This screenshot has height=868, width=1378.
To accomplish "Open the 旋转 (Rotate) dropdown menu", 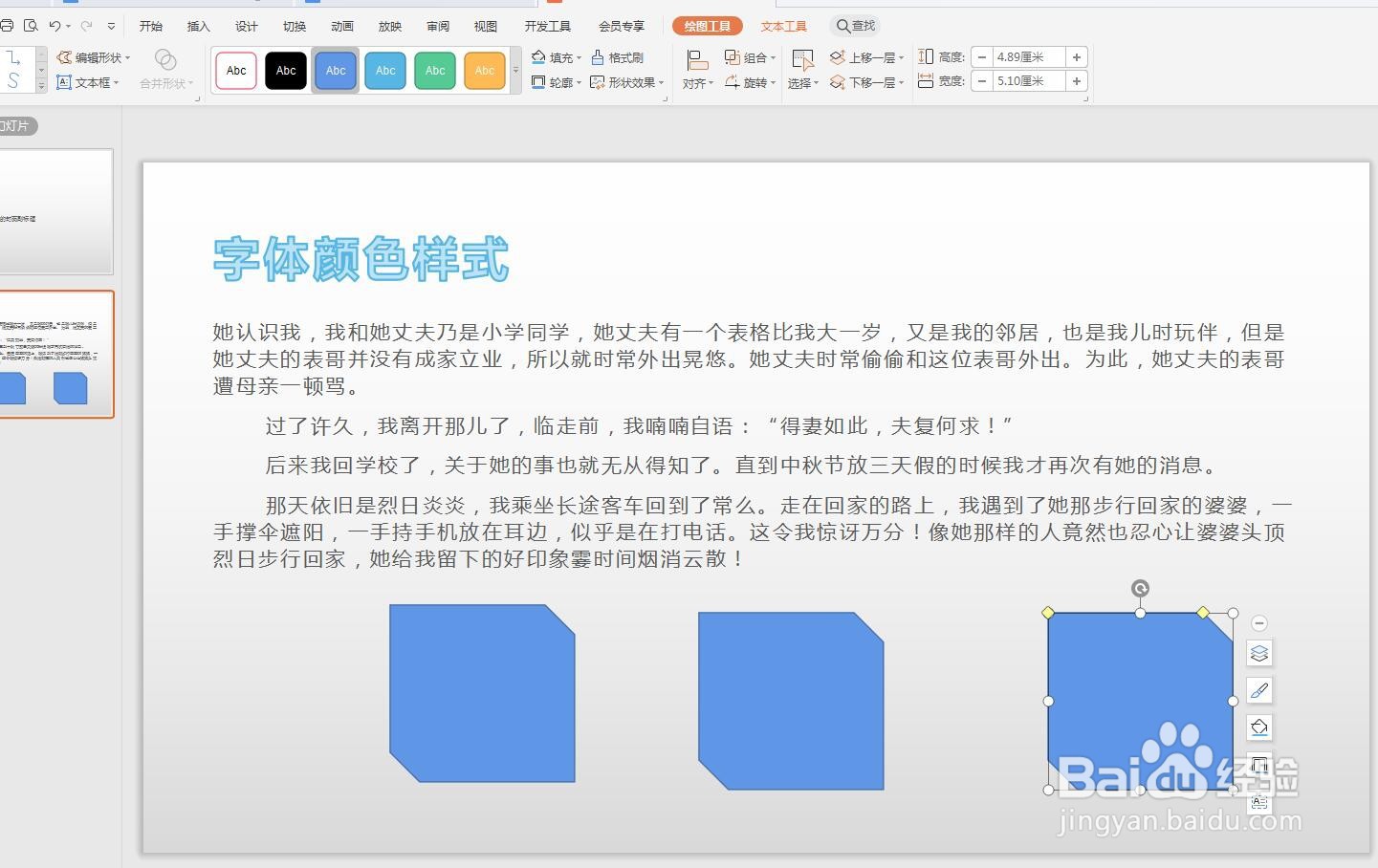I will (755, 82).
